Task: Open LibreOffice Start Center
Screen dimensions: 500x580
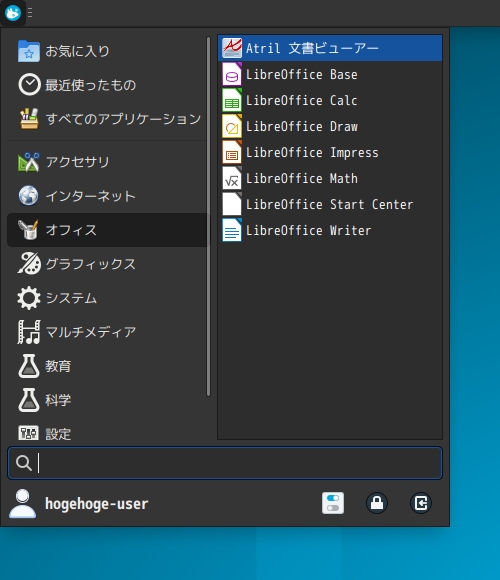Action: [330, 204]
